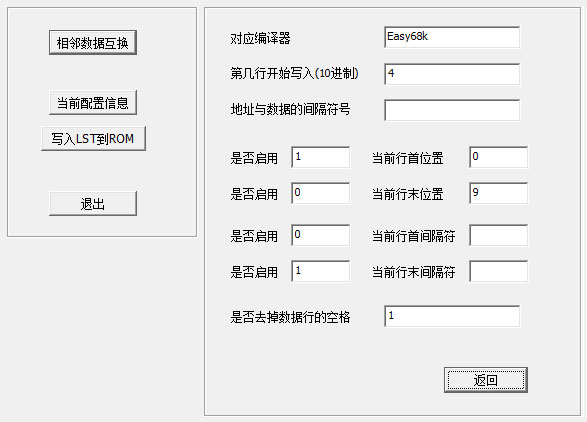The height and width of the screenshot is (422, 587).
Task: Click the 地址与数据的间隔符号 label
Action: pos(290,110)
